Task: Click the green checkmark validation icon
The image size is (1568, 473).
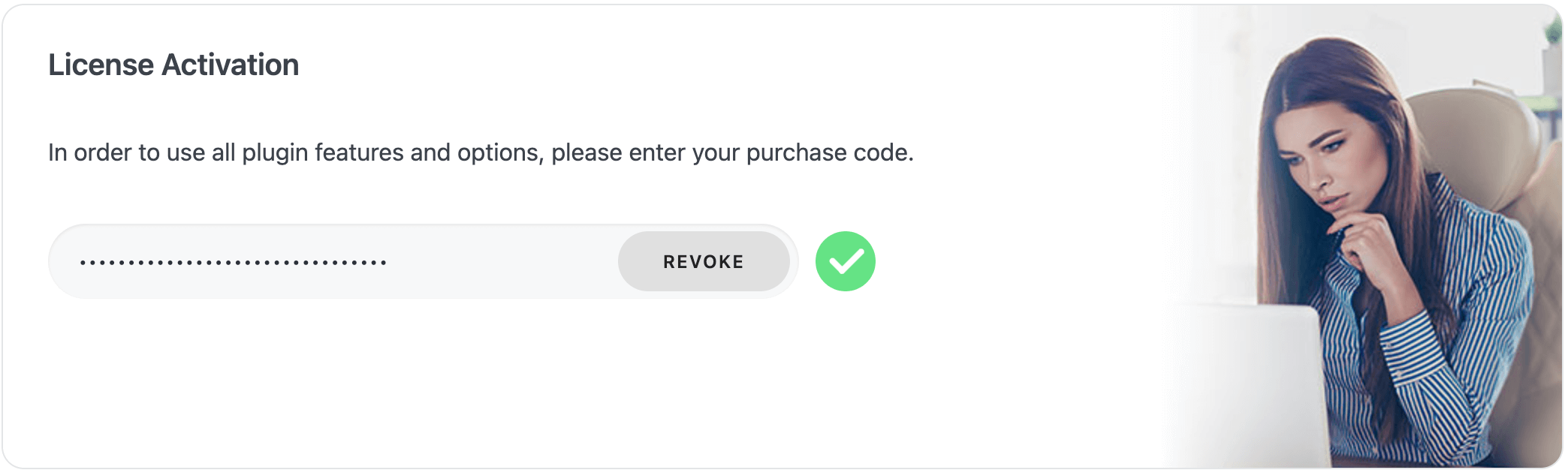Action: point(845,261)
